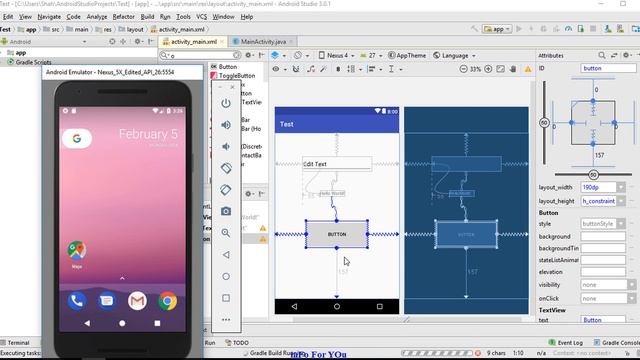Toggle autoconnect magnet icon
Image resolution: width=640 pixels, height=360 pixels.
(x=296, y=69)
